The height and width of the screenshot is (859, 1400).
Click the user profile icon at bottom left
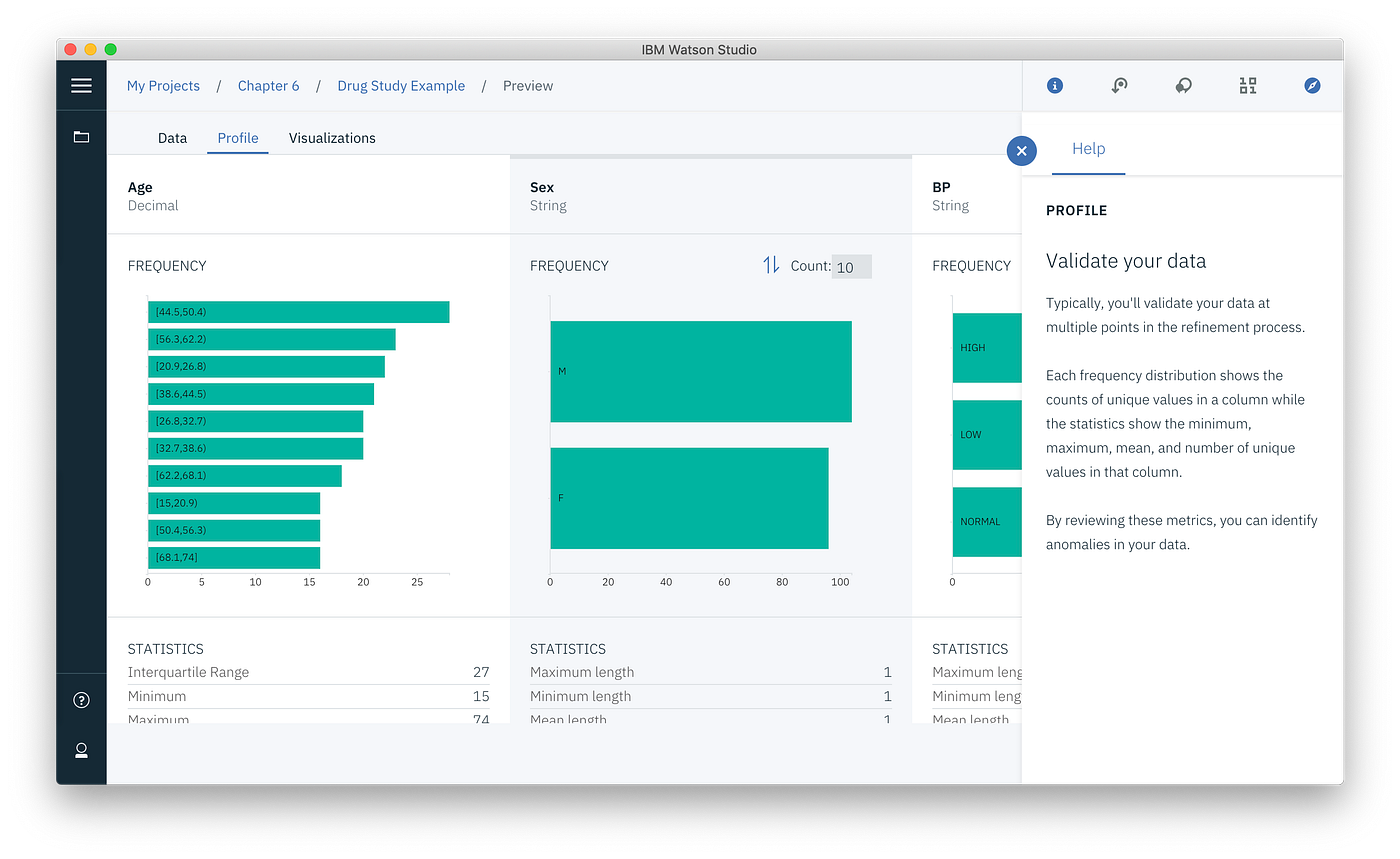[x=81, y=751]
